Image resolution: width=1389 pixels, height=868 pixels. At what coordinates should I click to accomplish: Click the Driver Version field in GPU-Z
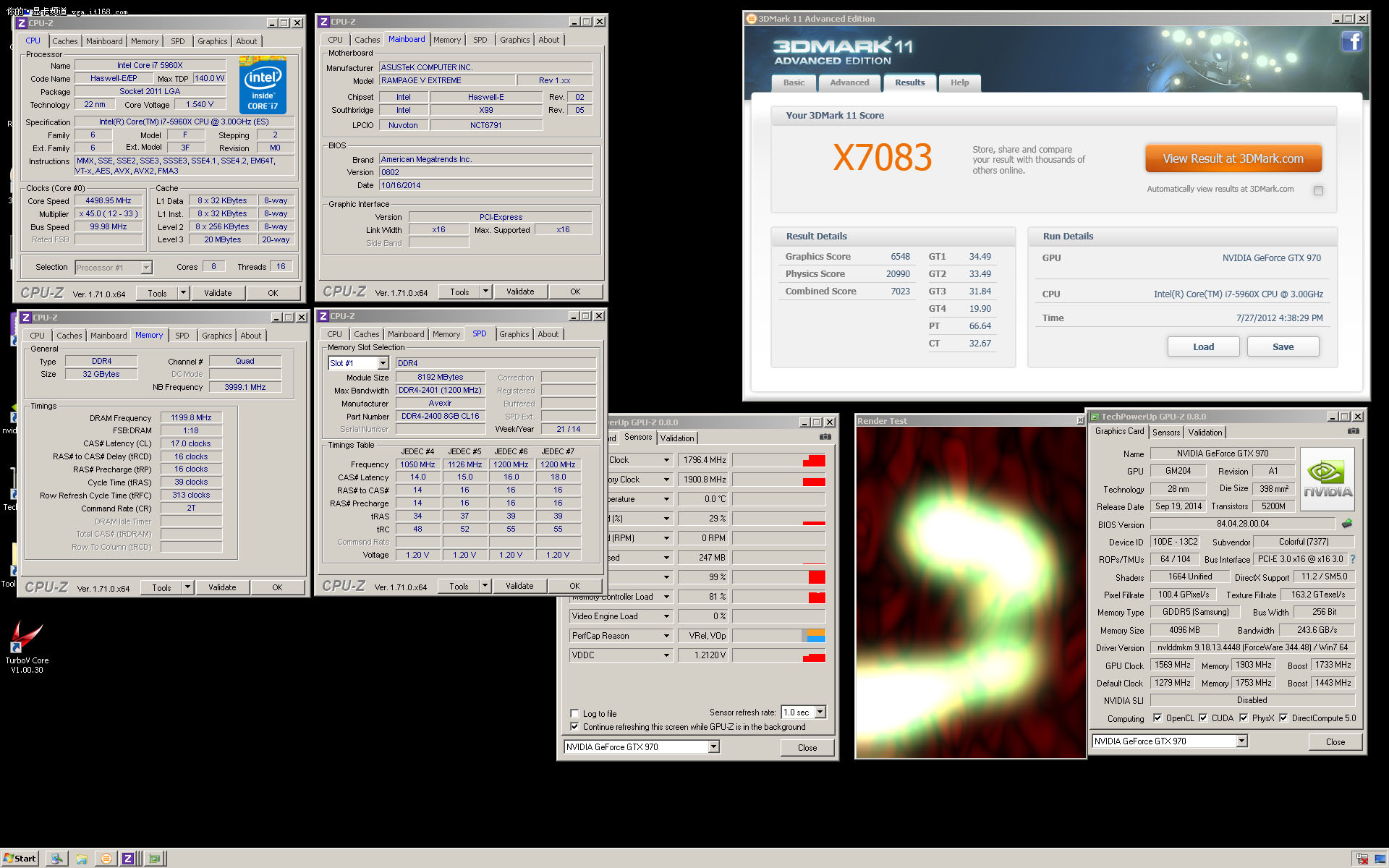[x=1252, y=647]
